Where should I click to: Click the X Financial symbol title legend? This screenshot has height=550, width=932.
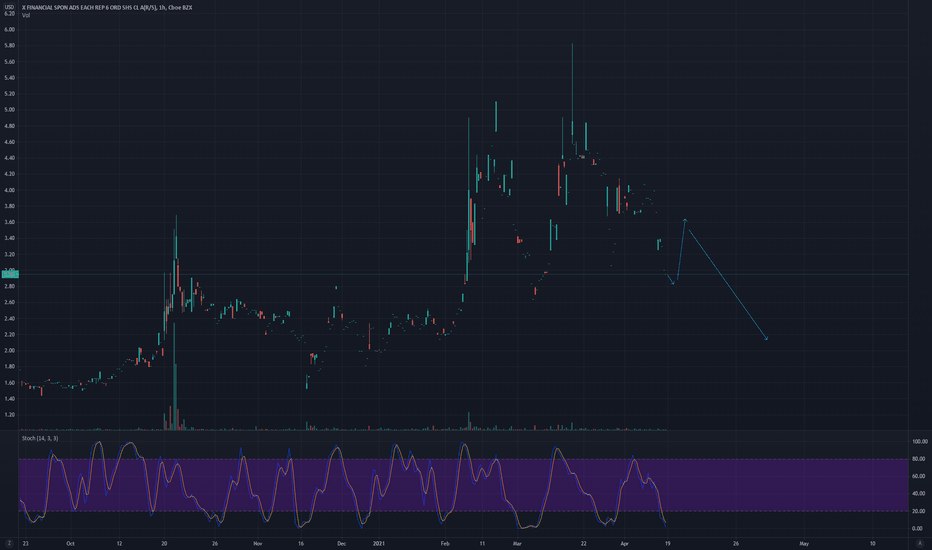107,7
